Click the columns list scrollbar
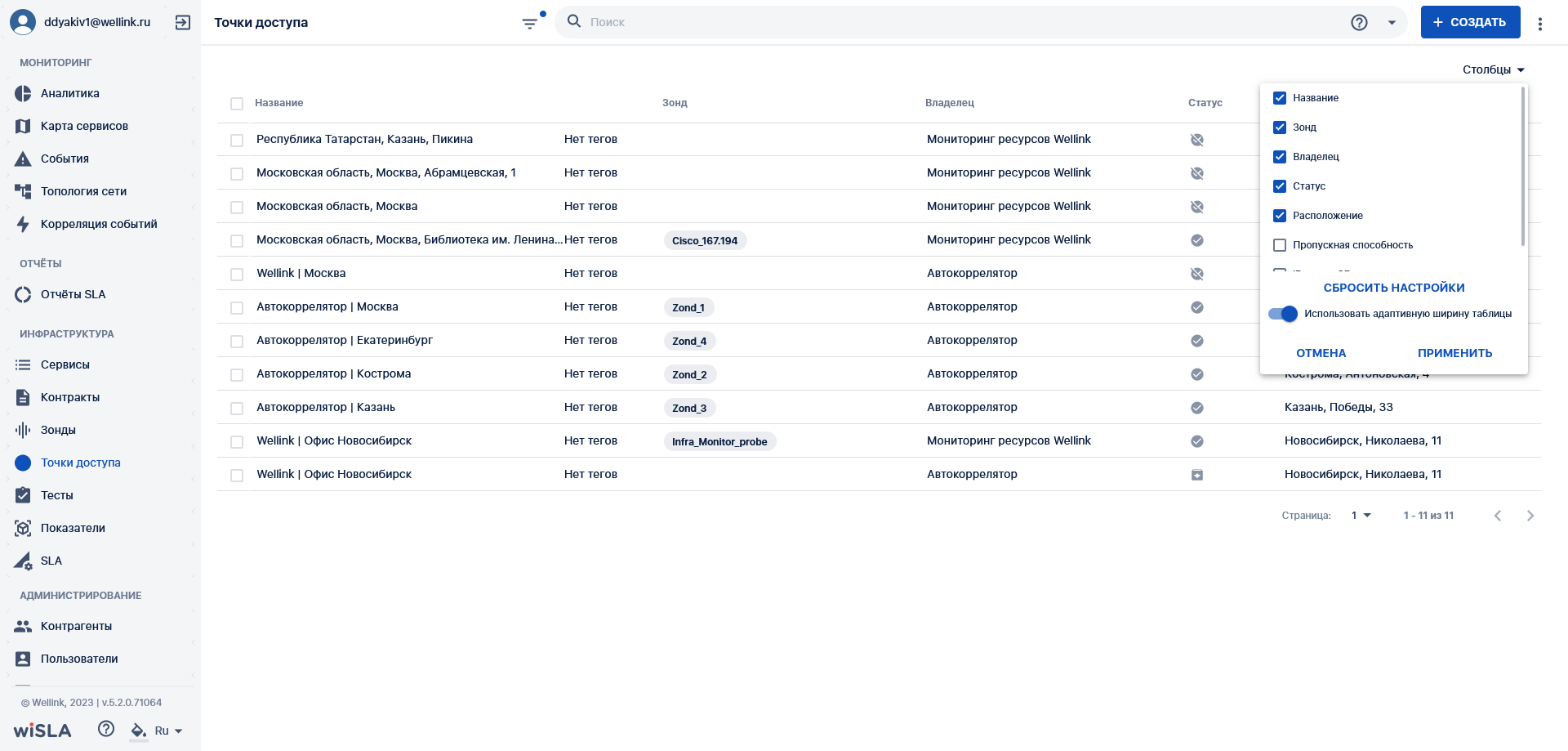The height and width of the screenshot is (751, 1568). 1523,167
